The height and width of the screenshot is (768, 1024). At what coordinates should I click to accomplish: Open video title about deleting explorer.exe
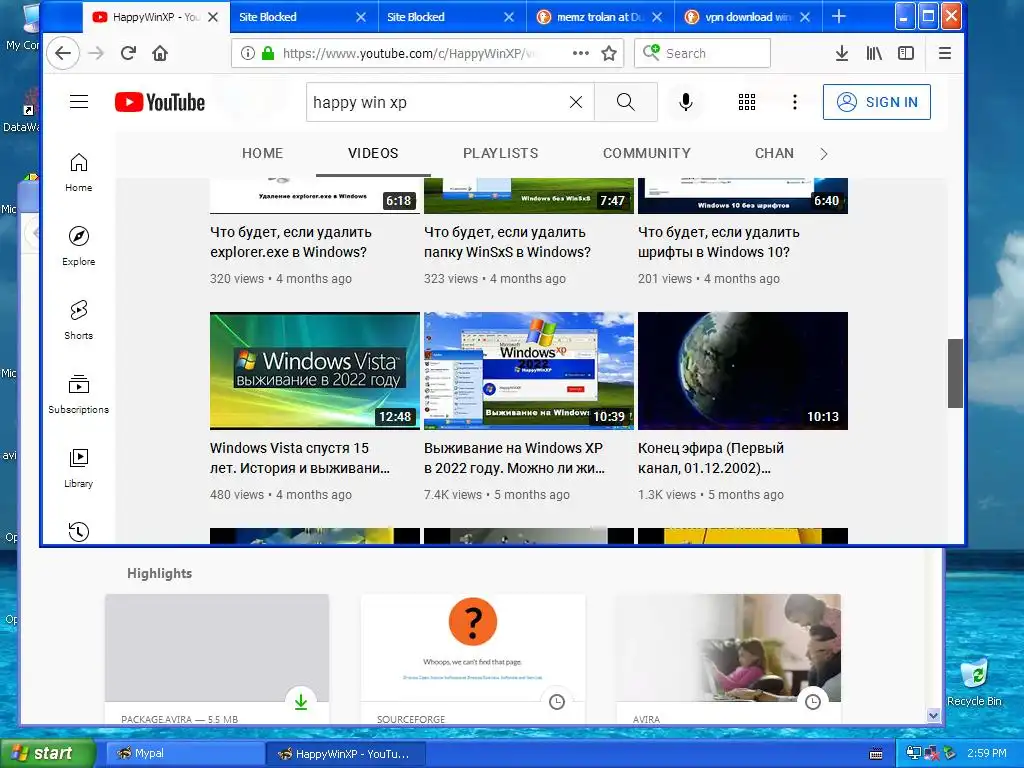tap(291, 242)
